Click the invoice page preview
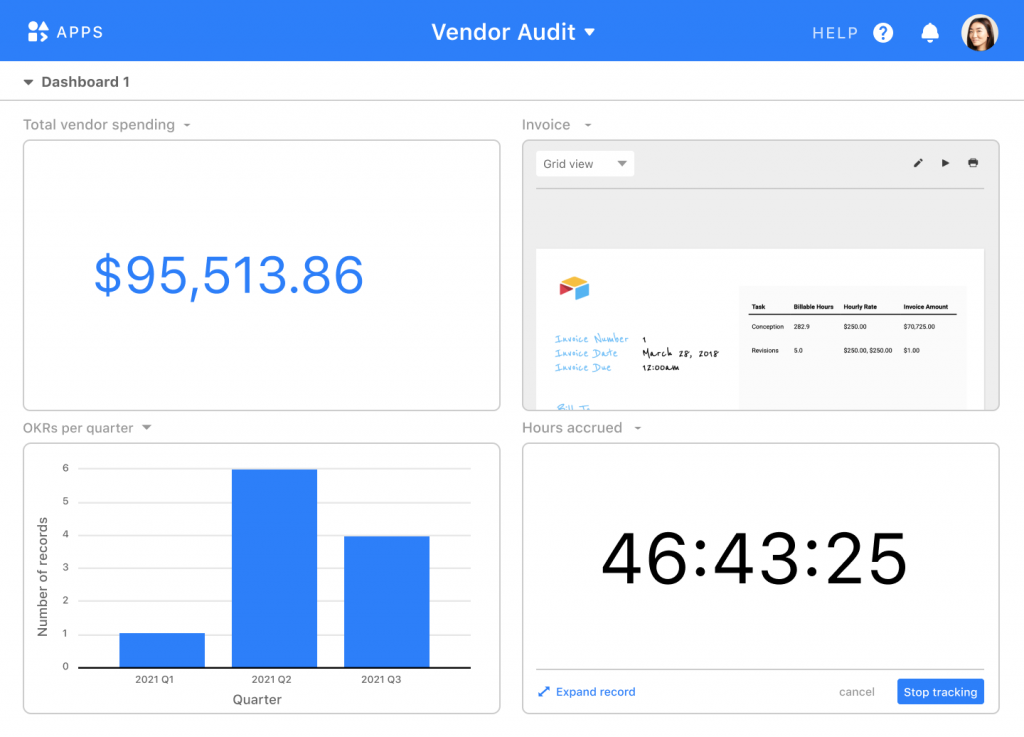Screen dimensions: 1024x737 click(x=759, y=330)
